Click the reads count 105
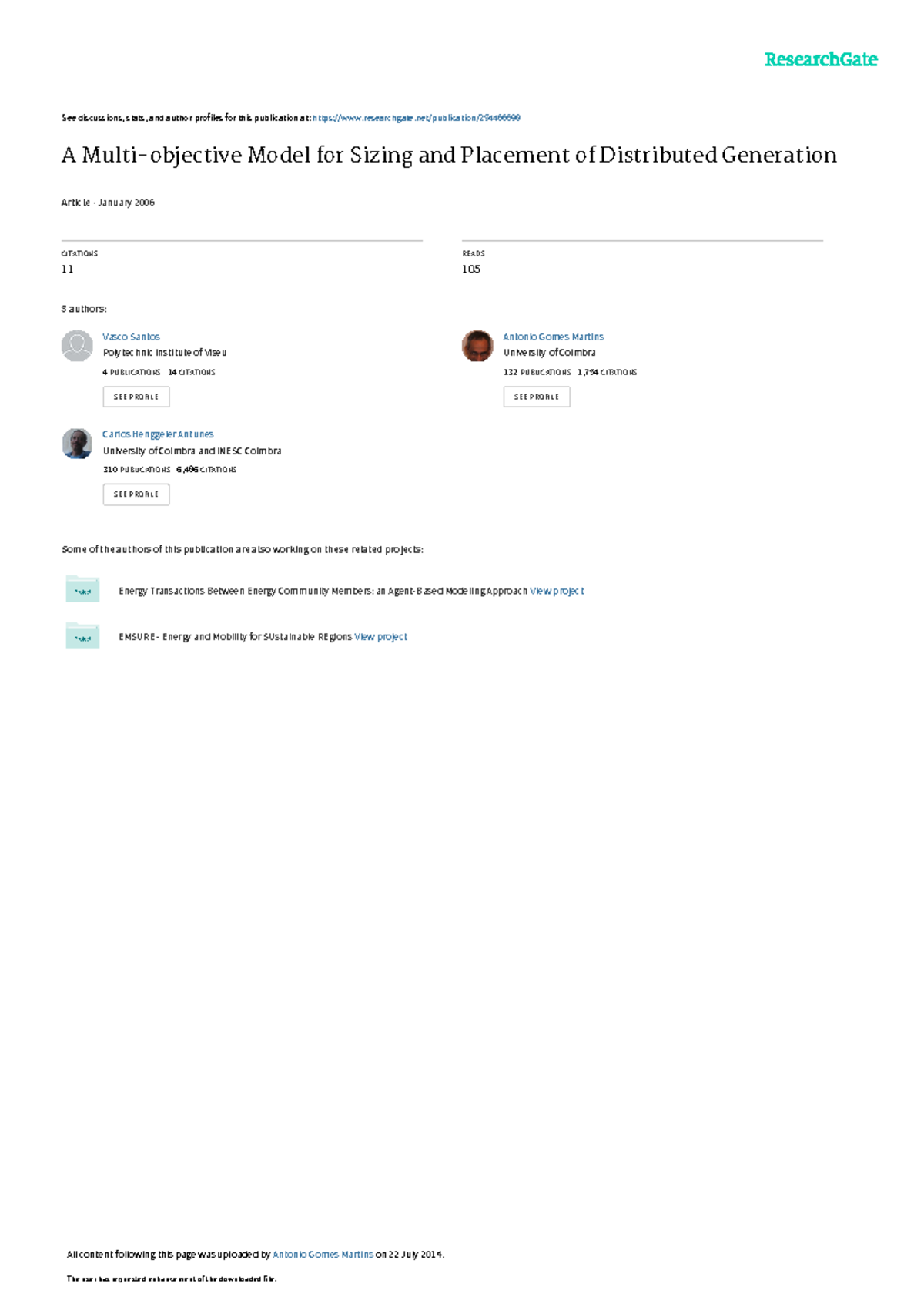This screenshot has height=1307, width=924. (471, 269)
